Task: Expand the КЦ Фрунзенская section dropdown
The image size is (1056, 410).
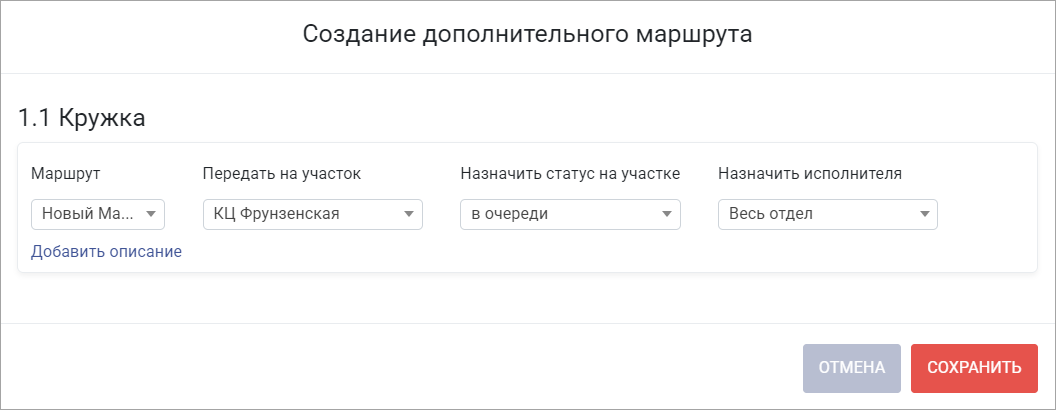Action: pyautogui.click(x=312, y=214)
